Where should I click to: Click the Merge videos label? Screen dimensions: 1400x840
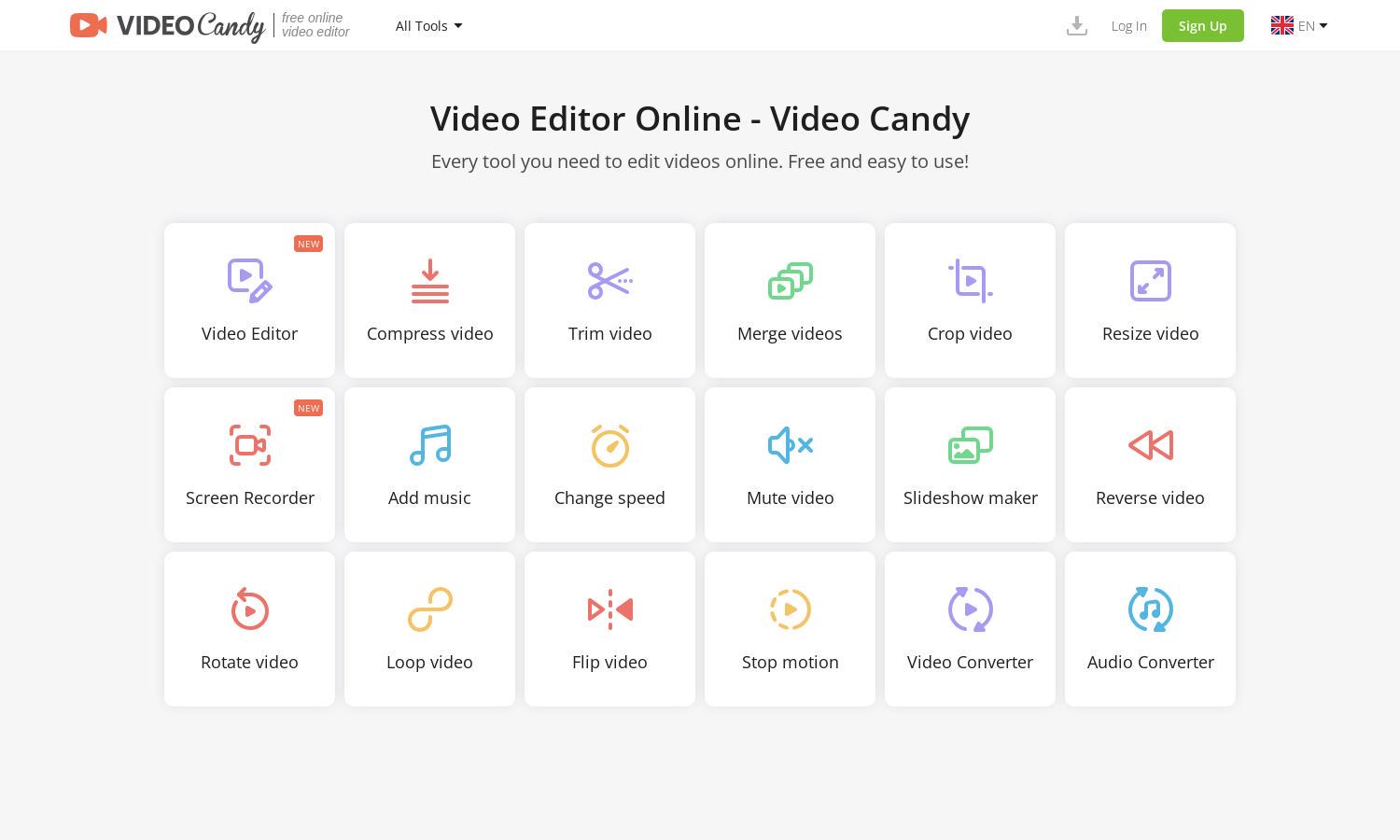(x=791, y=334)
